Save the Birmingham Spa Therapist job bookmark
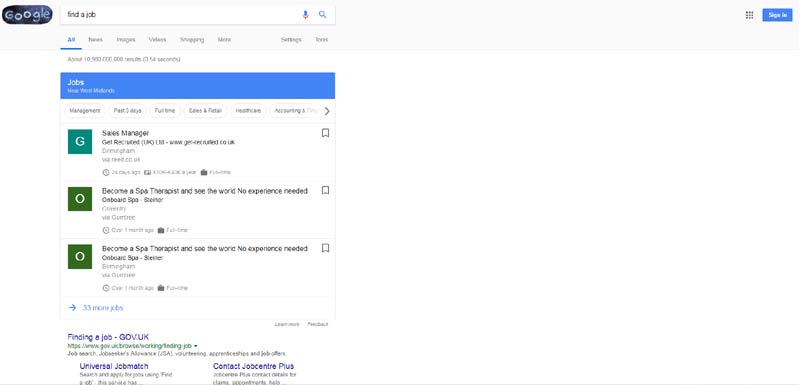800x385 pixels. (326, 248)
